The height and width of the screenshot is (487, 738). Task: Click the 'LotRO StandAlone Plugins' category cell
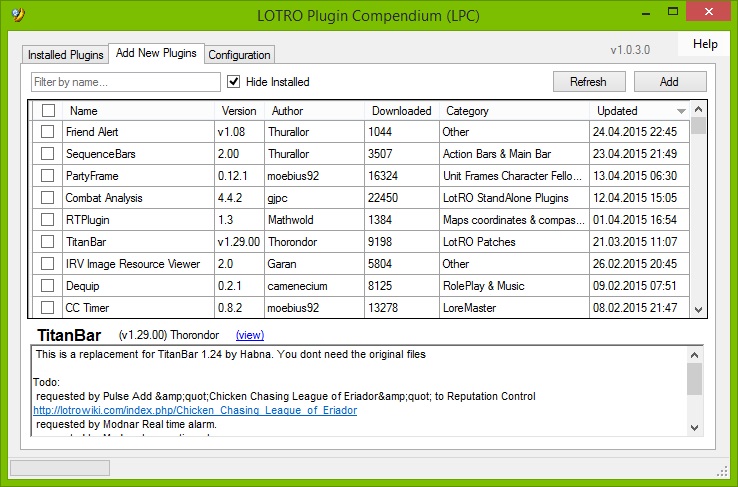[x=514, y=198]
